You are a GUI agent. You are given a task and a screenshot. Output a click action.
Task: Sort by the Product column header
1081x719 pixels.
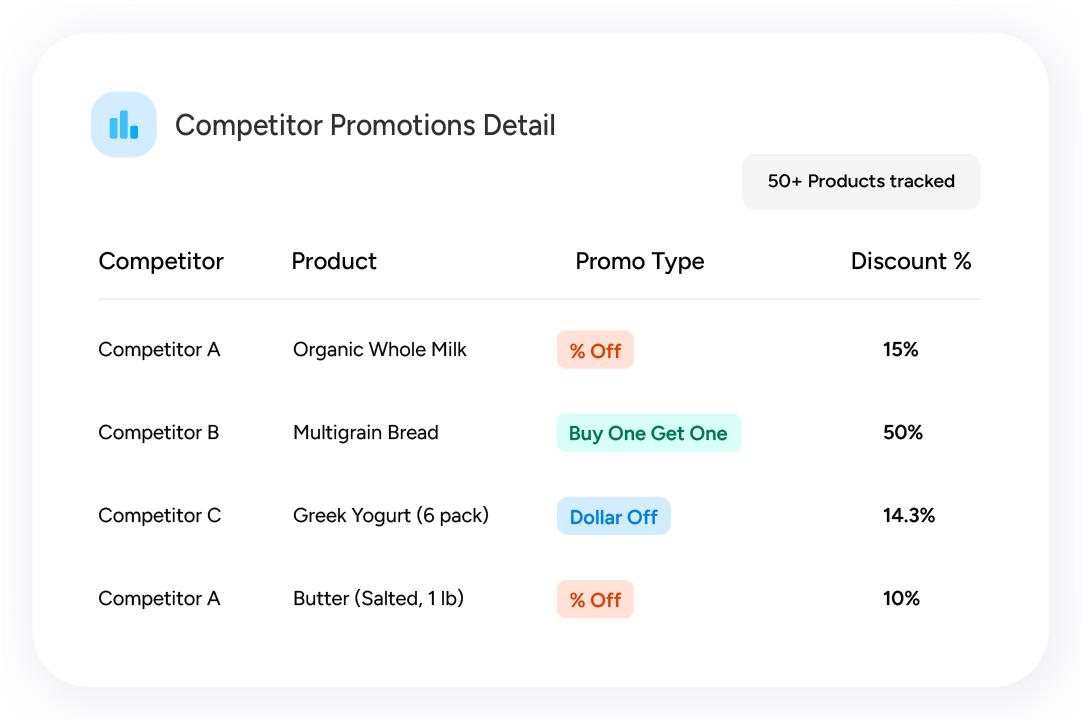click(x=334, y=261)
